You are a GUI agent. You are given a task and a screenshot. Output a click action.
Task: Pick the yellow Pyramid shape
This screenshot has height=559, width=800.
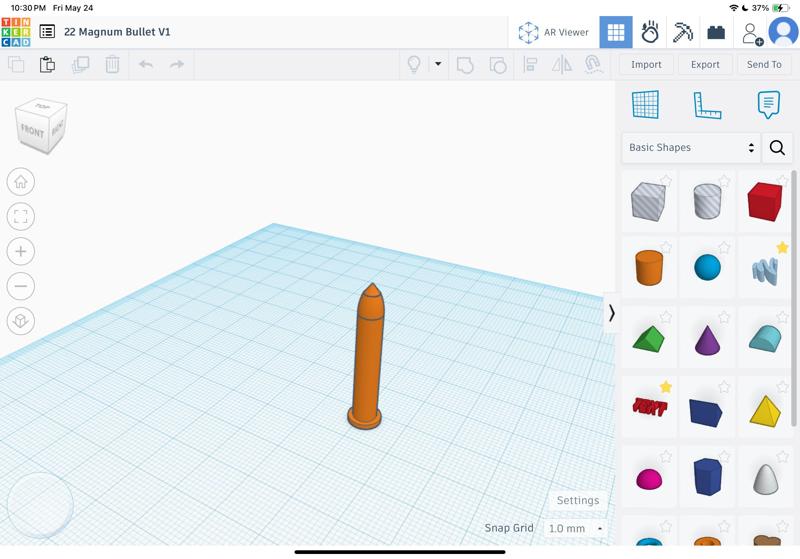click(x=765, y=411)
